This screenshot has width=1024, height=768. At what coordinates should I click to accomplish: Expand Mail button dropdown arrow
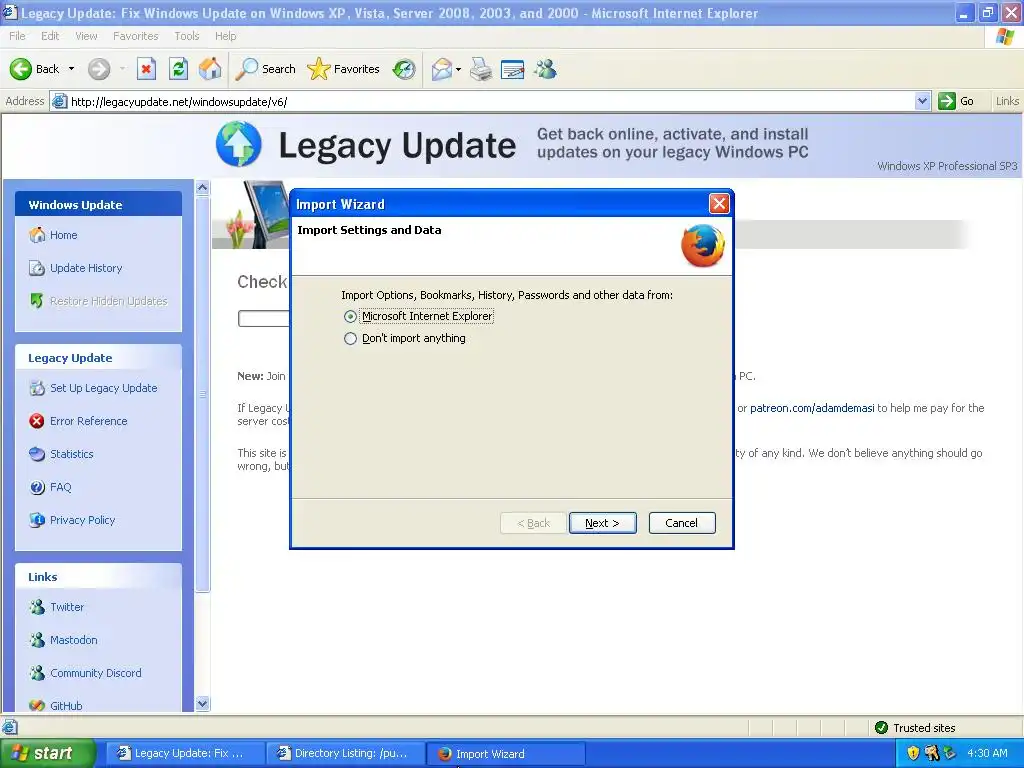point(458,69)
